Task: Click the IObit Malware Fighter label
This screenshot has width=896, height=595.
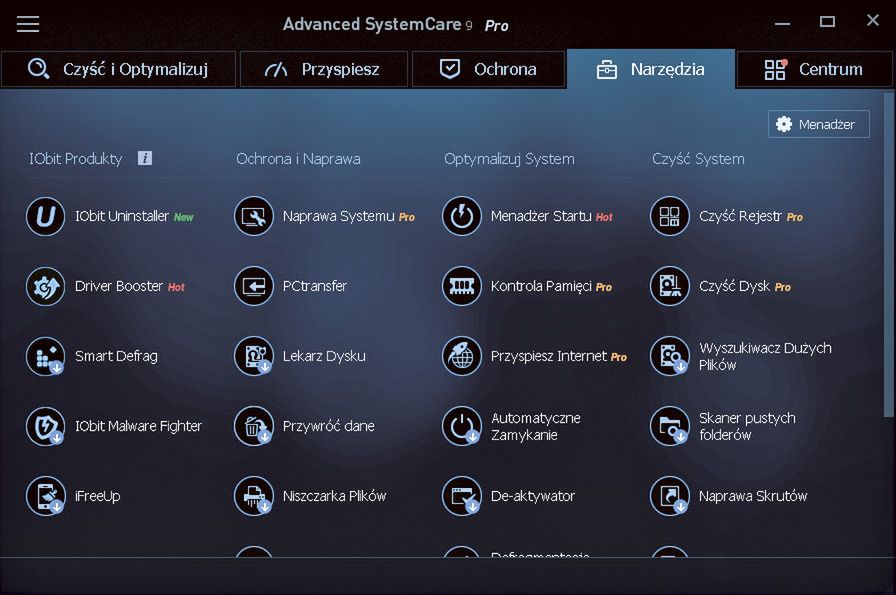Action: [x=138, y=426]
